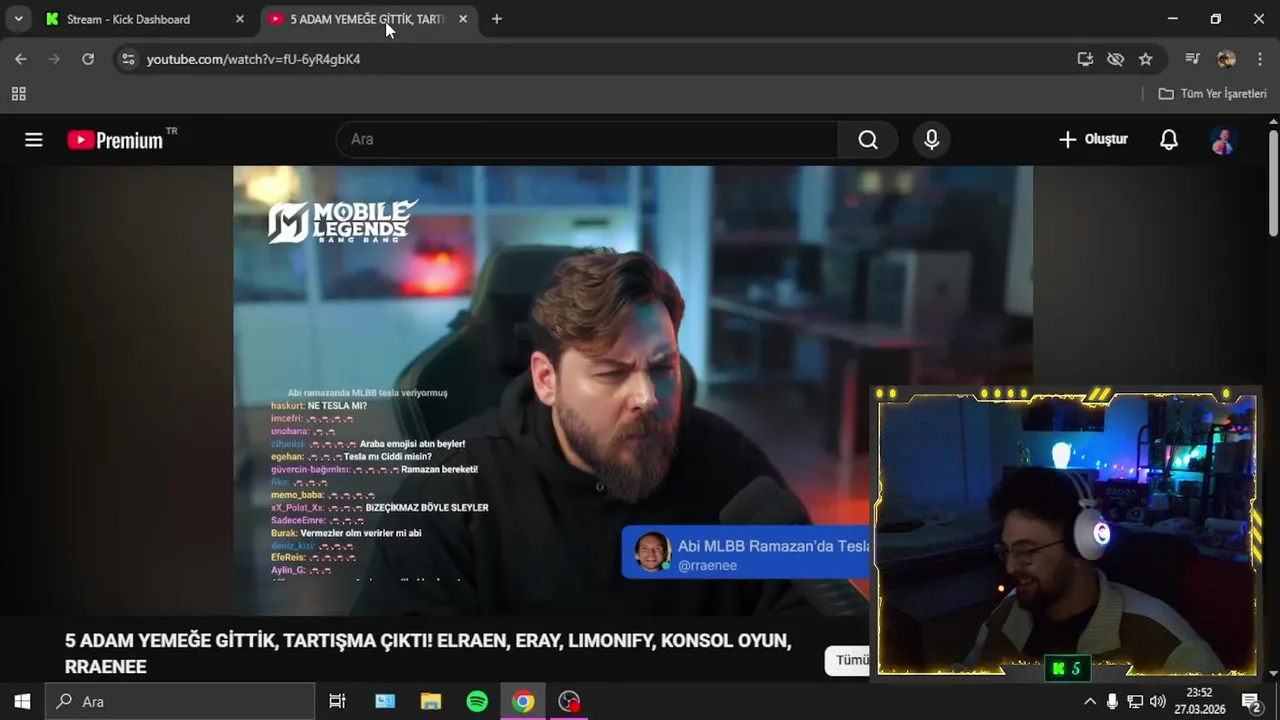Reload the page with refresh icon
This screenshot has width=1280, height=720.
pos(88,59)
